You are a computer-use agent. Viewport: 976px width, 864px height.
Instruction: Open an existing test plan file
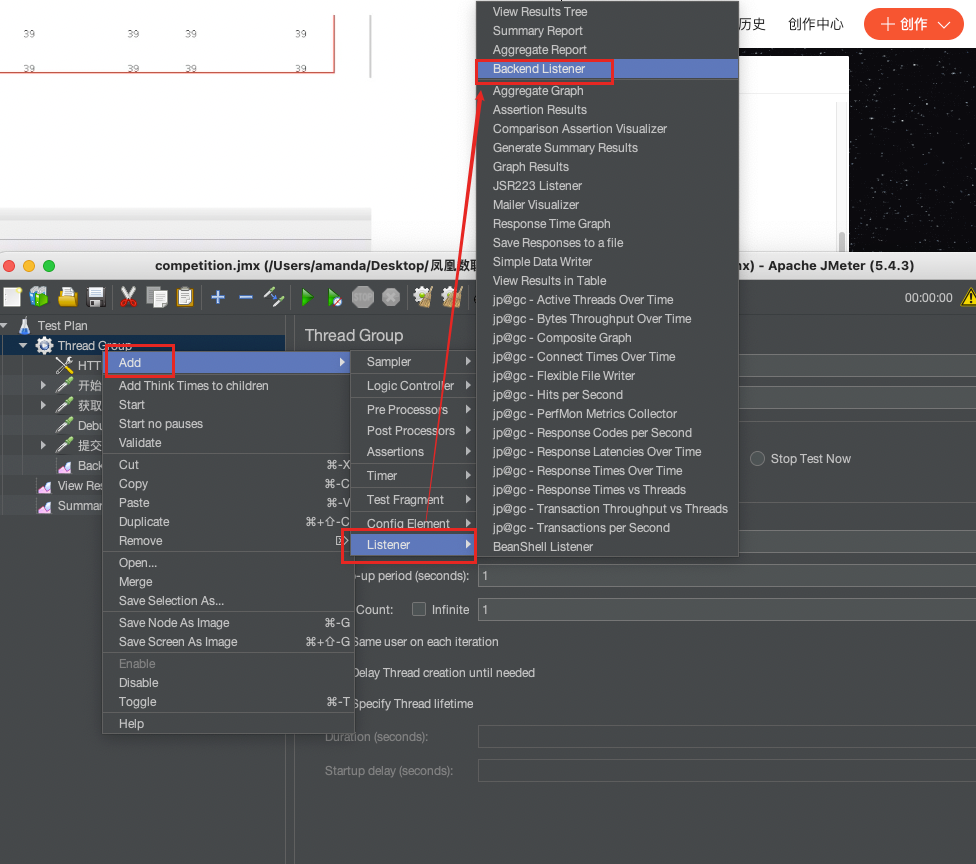[67, 297]
